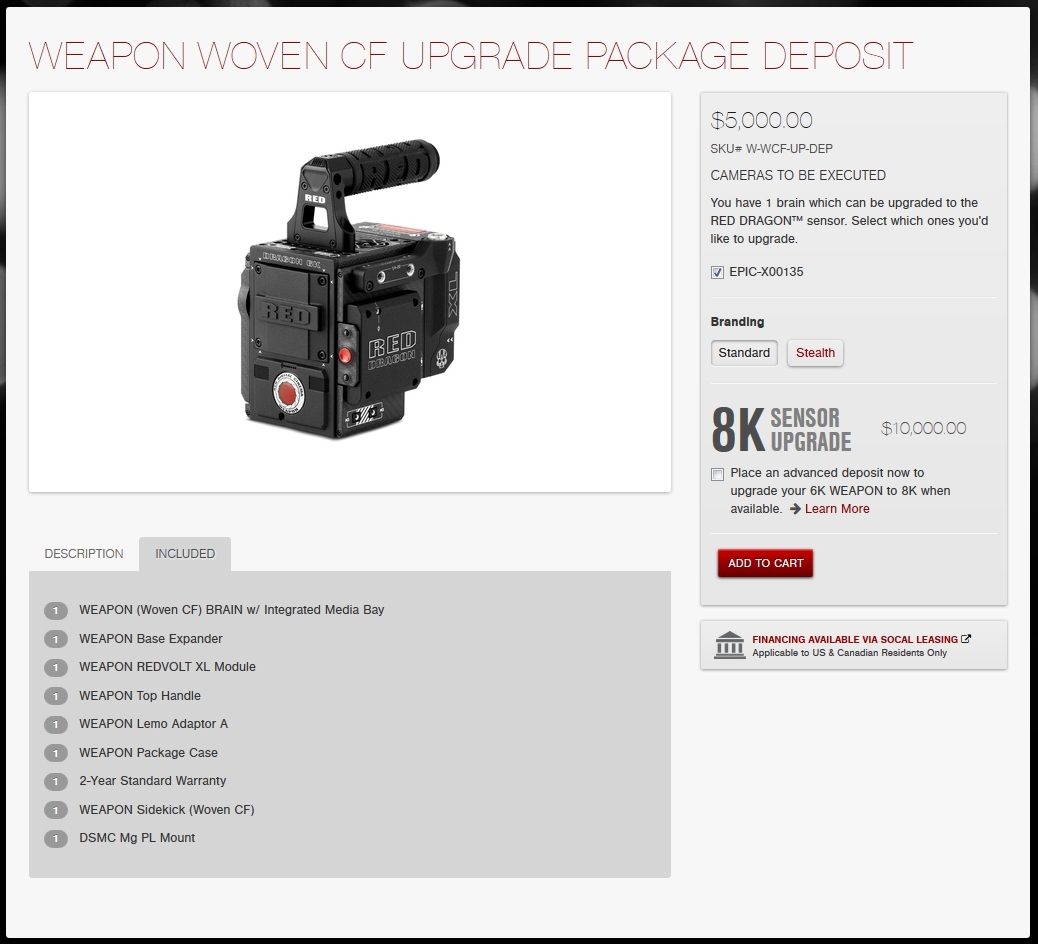The width and height of the screenshot is (1038, 944).
Task: Choose Standard branding option
Action: (x=744, y=353)
